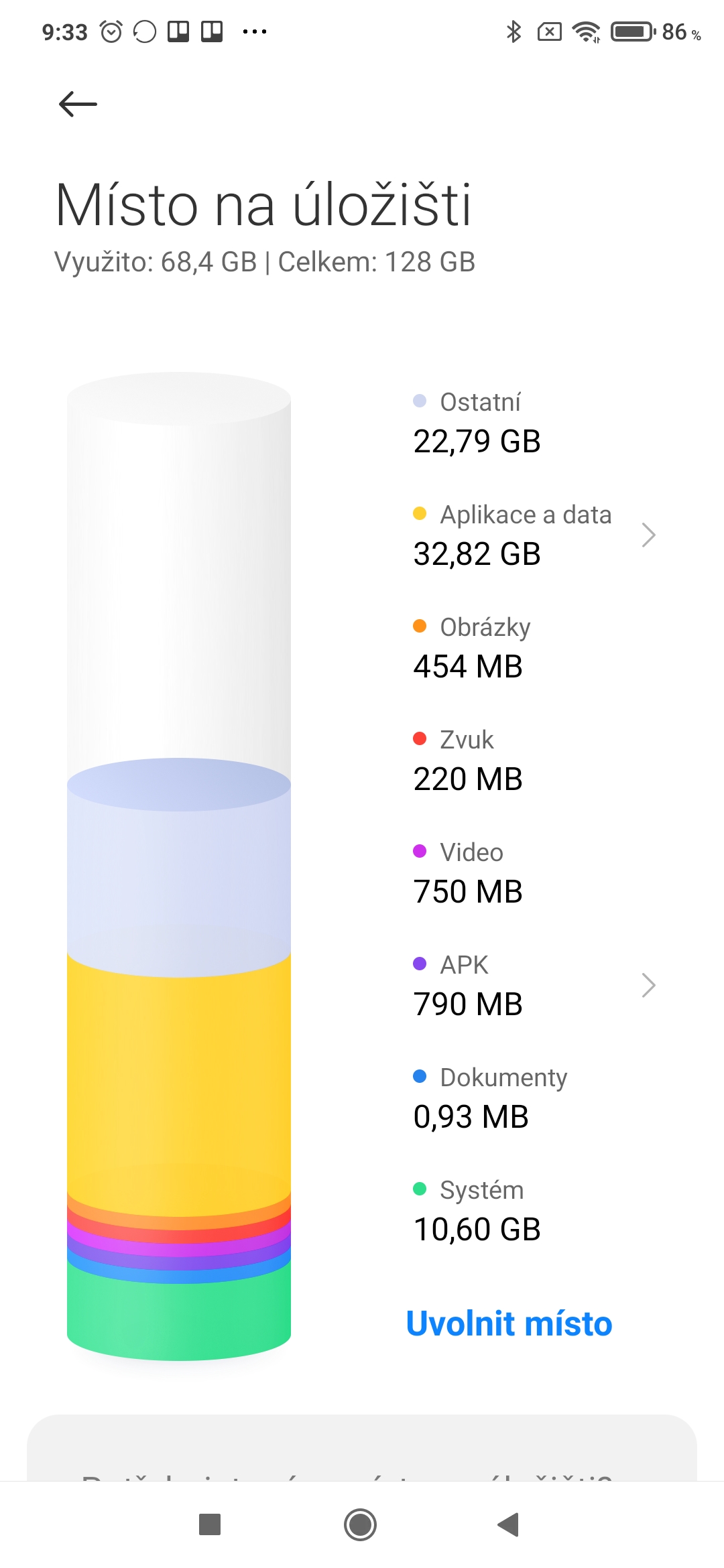Tap the Bluetooth status icon
This screenshot has width=724, height=1568.
[x=514, y=31]
